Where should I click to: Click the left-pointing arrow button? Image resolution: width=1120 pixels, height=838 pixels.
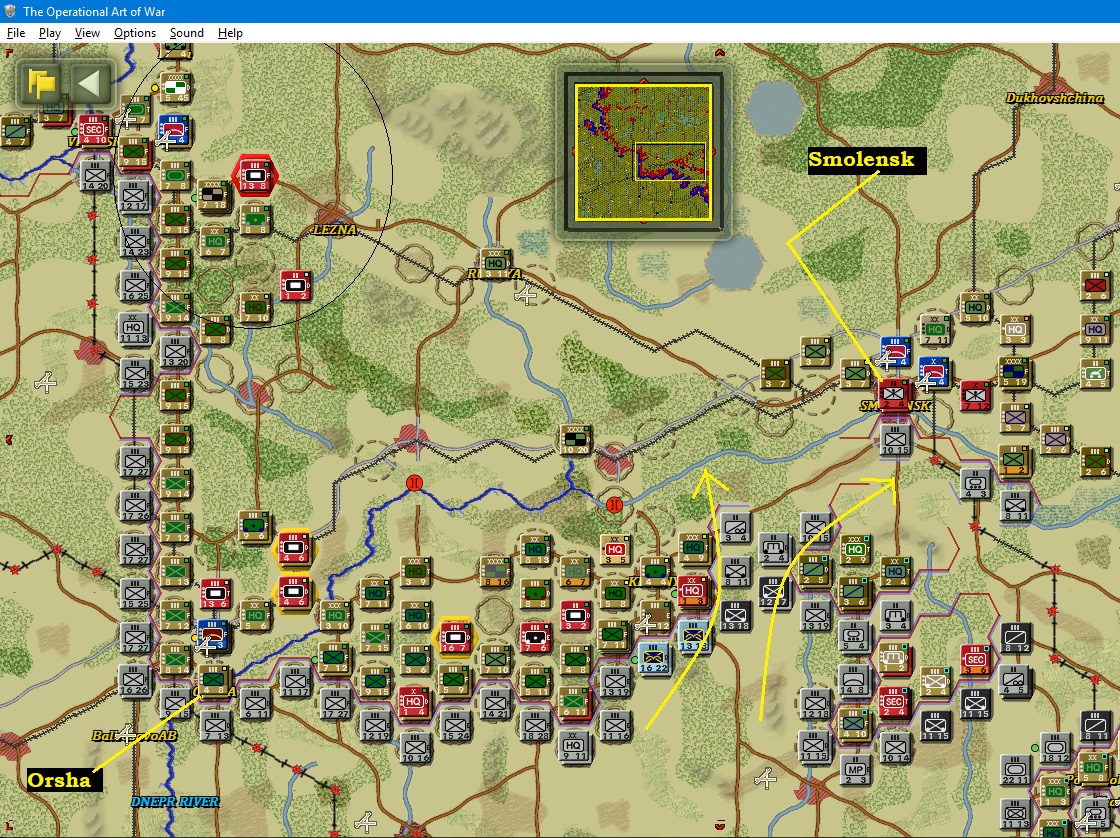pyautogui.click(x=91, y=84)
